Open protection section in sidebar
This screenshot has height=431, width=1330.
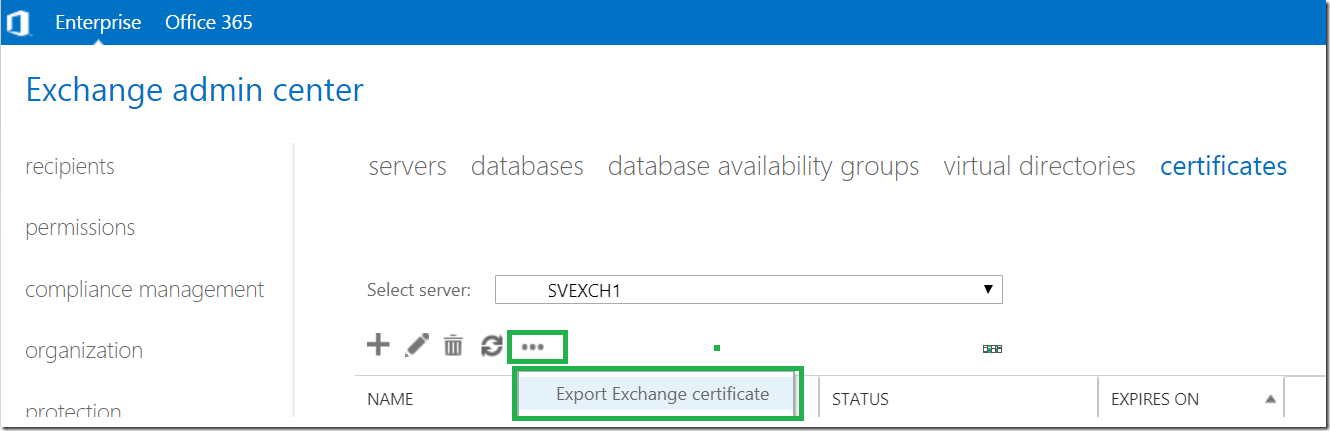[73, 410]
